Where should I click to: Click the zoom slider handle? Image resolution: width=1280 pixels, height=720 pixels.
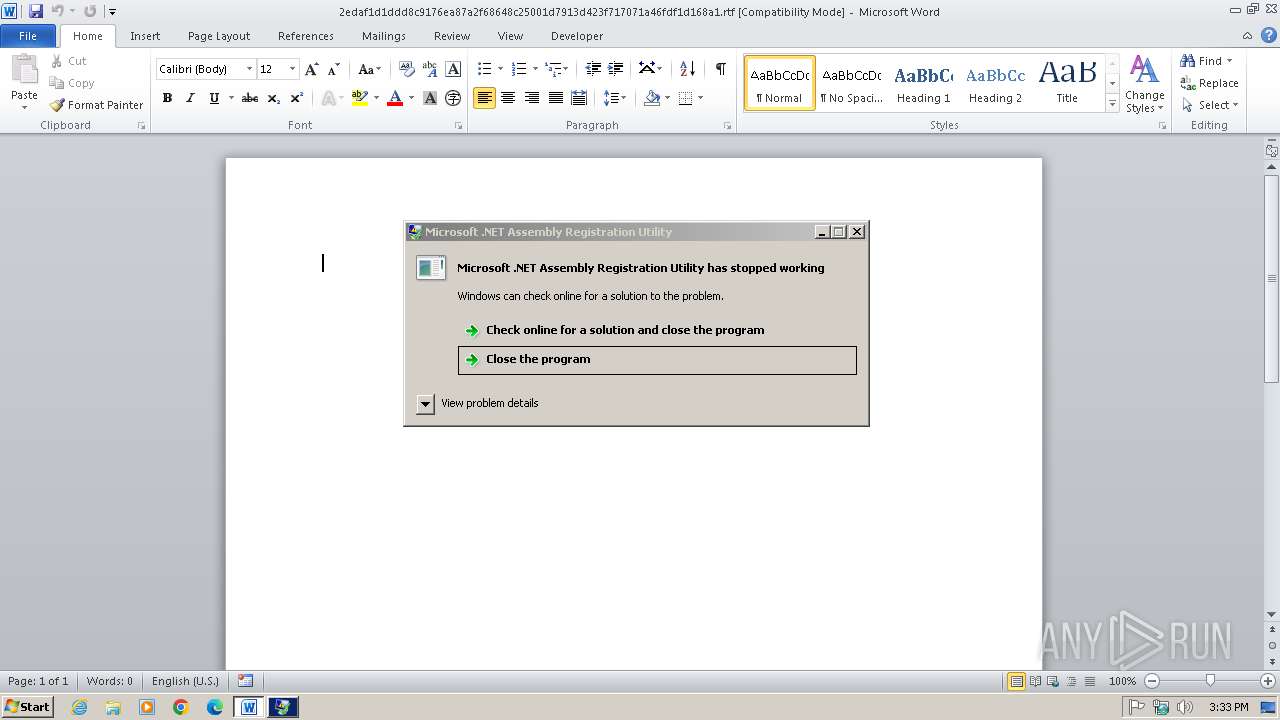(1210, 681)
